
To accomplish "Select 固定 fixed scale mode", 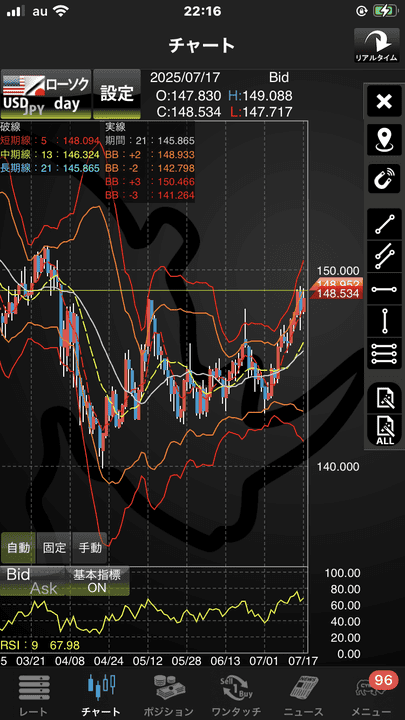I will (54, 547).
